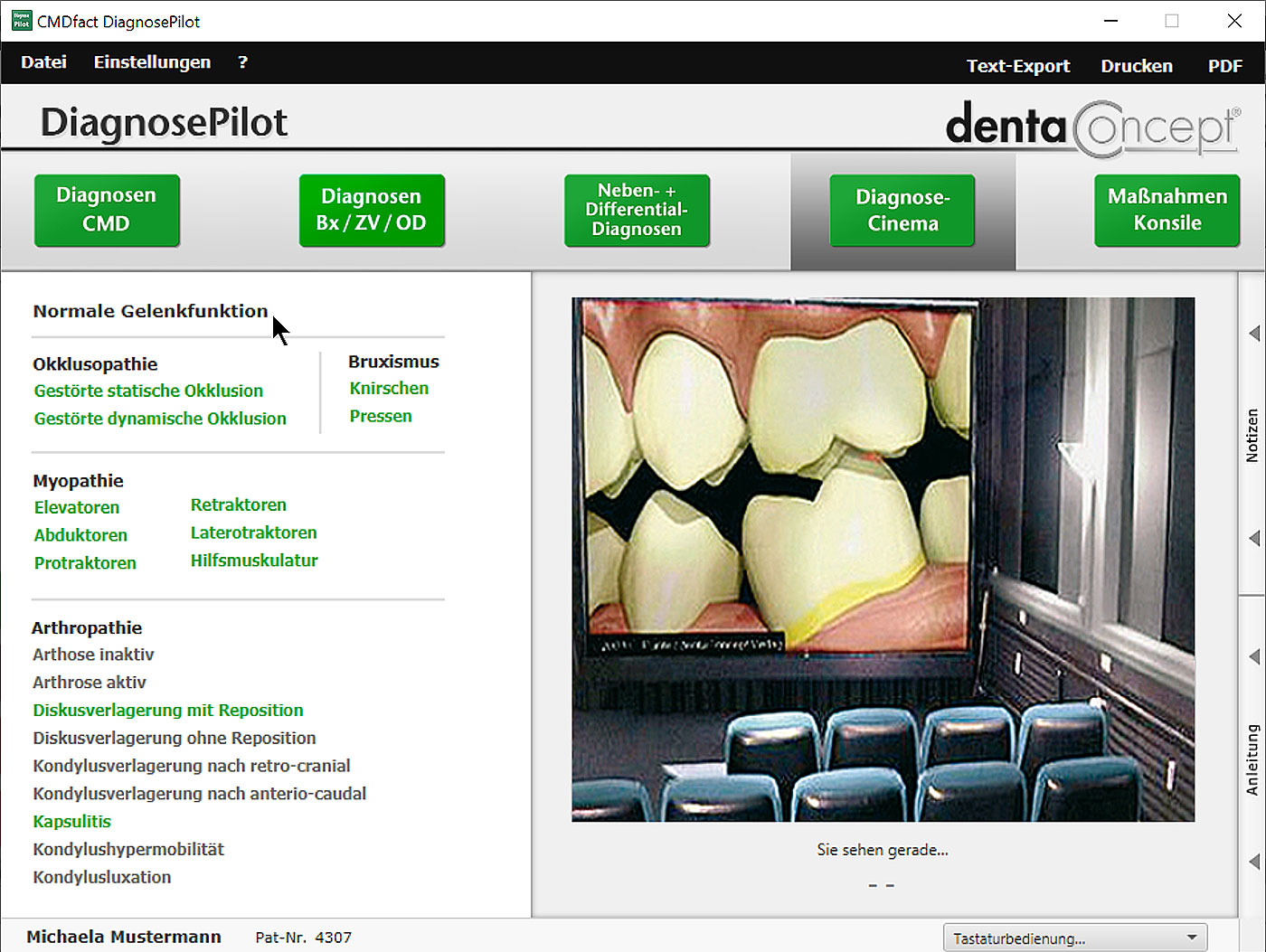Click the Arthropathie heading
This screenshot has width=1266, height=952.
[x=87, y=627]
